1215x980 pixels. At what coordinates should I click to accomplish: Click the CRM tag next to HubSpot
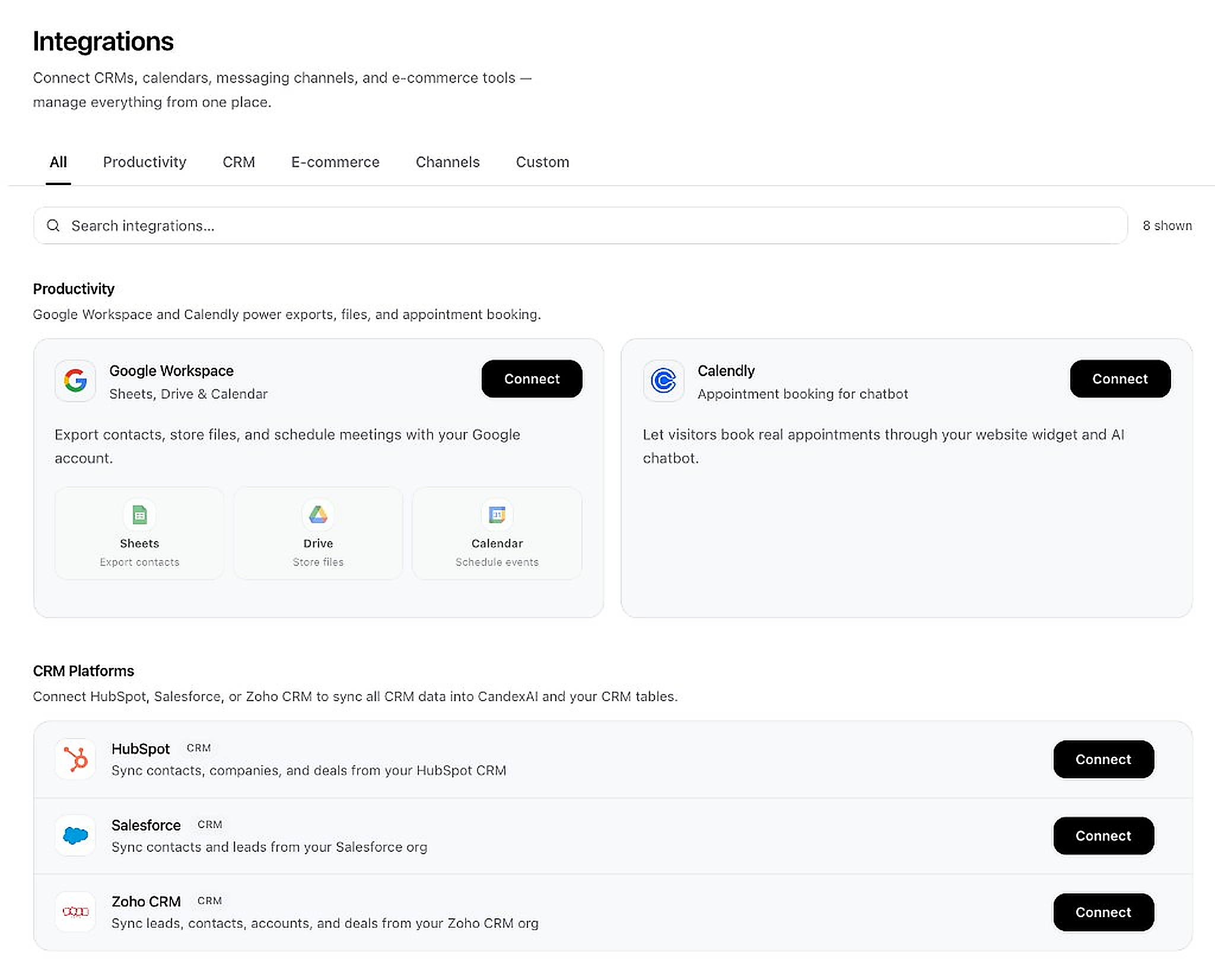(199, 749)
